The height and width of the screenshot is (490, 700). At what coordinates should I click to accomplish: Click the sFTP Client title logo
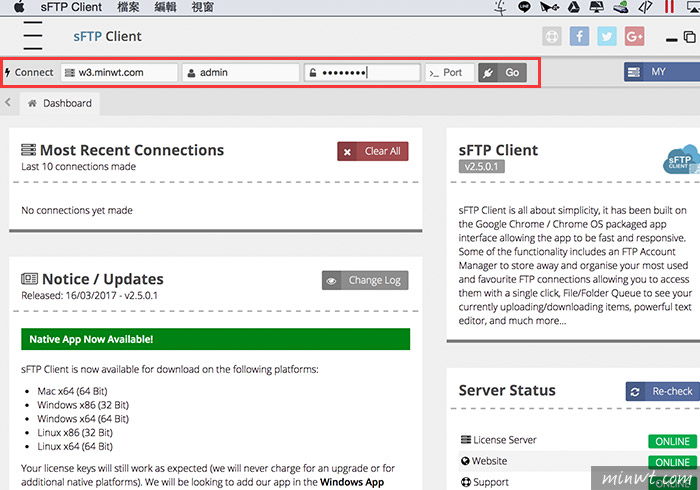coord(107,36)
